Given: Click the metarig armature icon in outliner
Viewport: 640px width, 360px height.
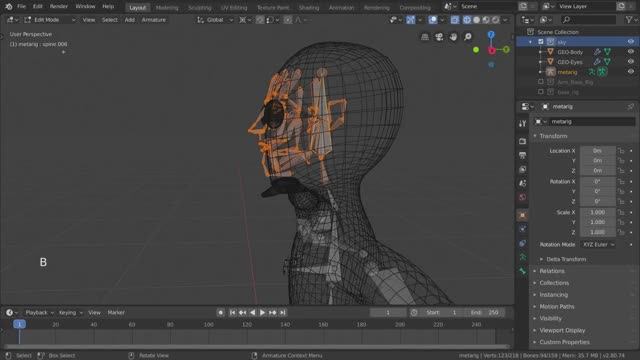Looking at the screenshot, I should 551,72.
